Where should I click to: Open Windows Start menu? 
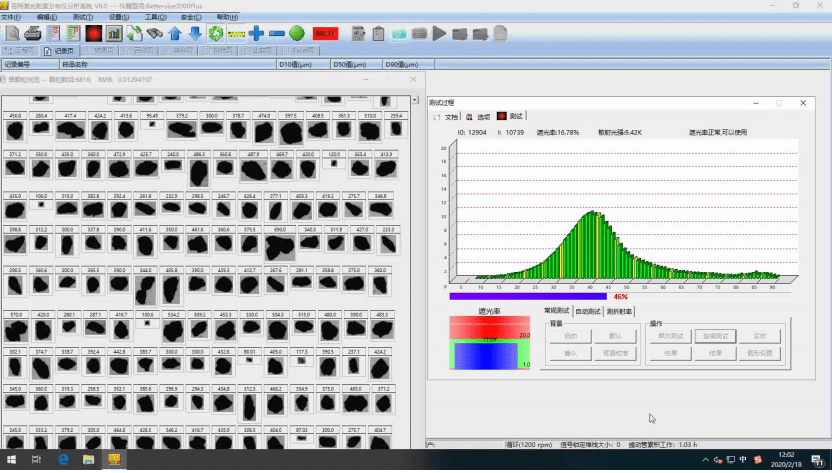[x=10, y=460]
